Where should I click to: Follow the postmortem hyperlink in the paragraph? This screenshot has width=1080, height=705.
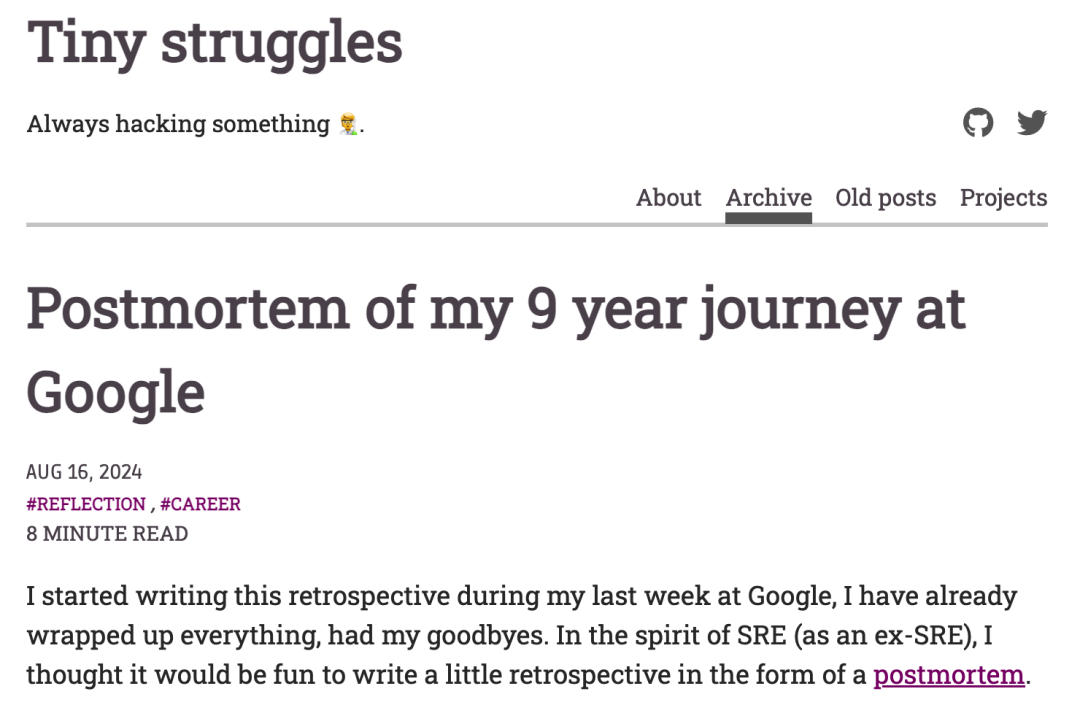[949, 675]
